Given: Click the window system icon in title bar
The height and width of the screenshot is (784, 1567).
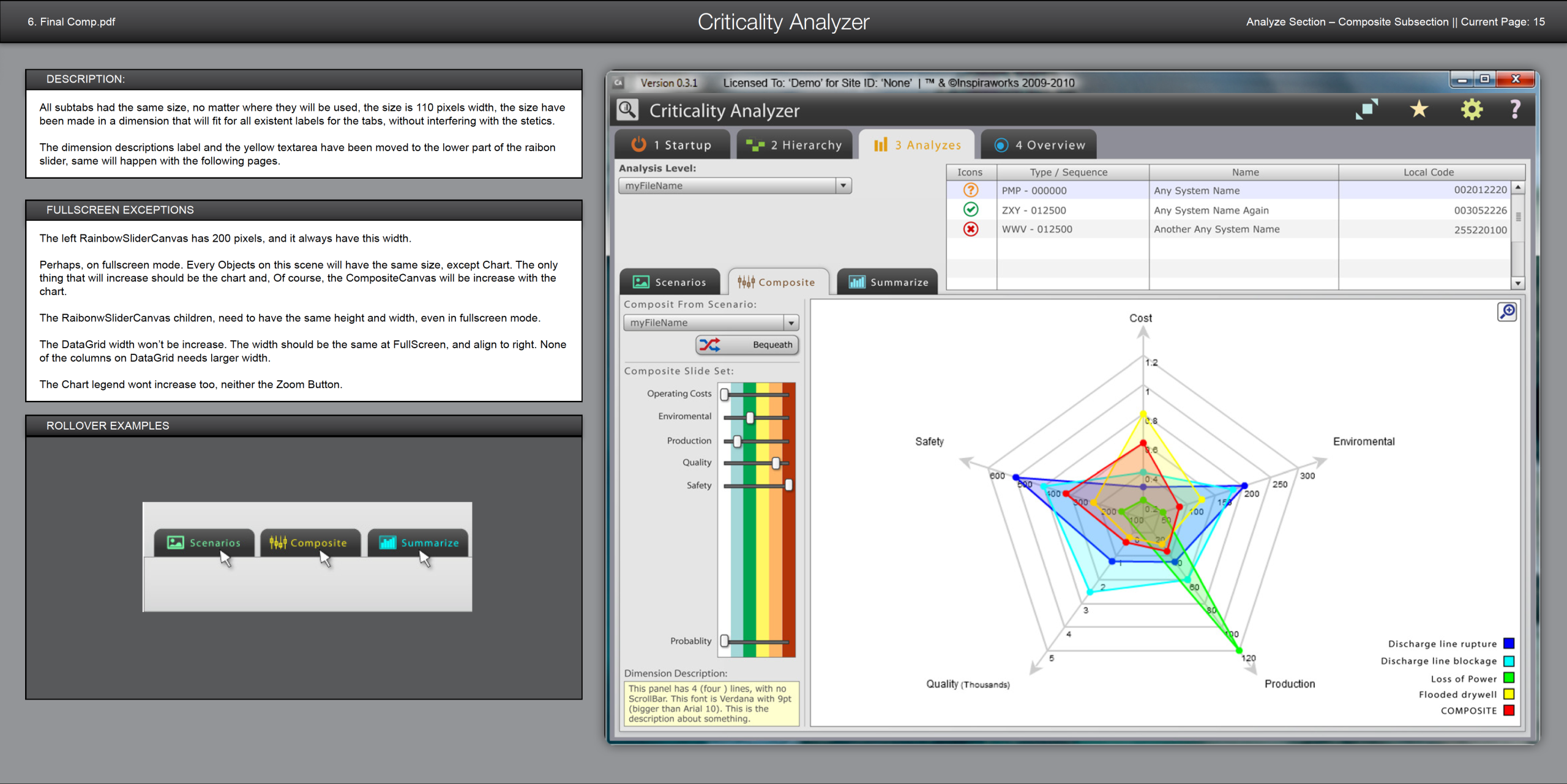Looking at the screenshot, I should [619, 83].
